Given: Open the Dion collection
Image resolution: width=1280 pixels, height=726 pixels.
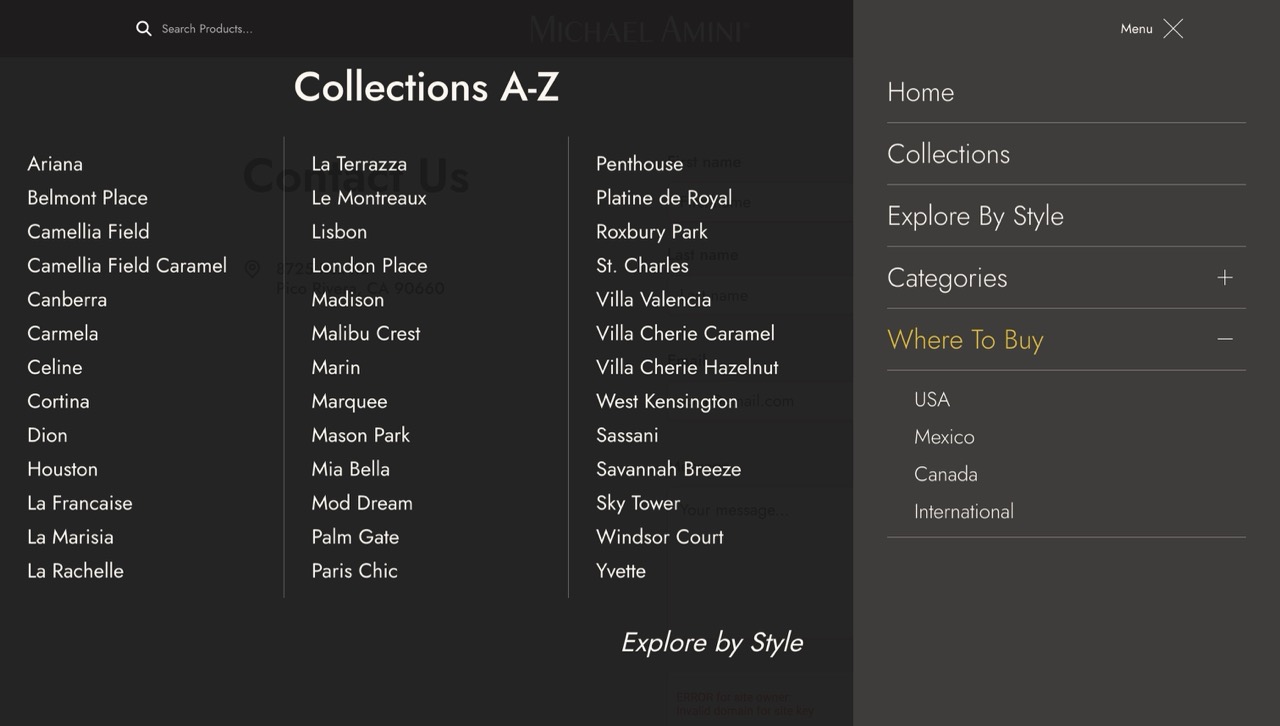Looking at the screenshot, I should pos(47,436).
